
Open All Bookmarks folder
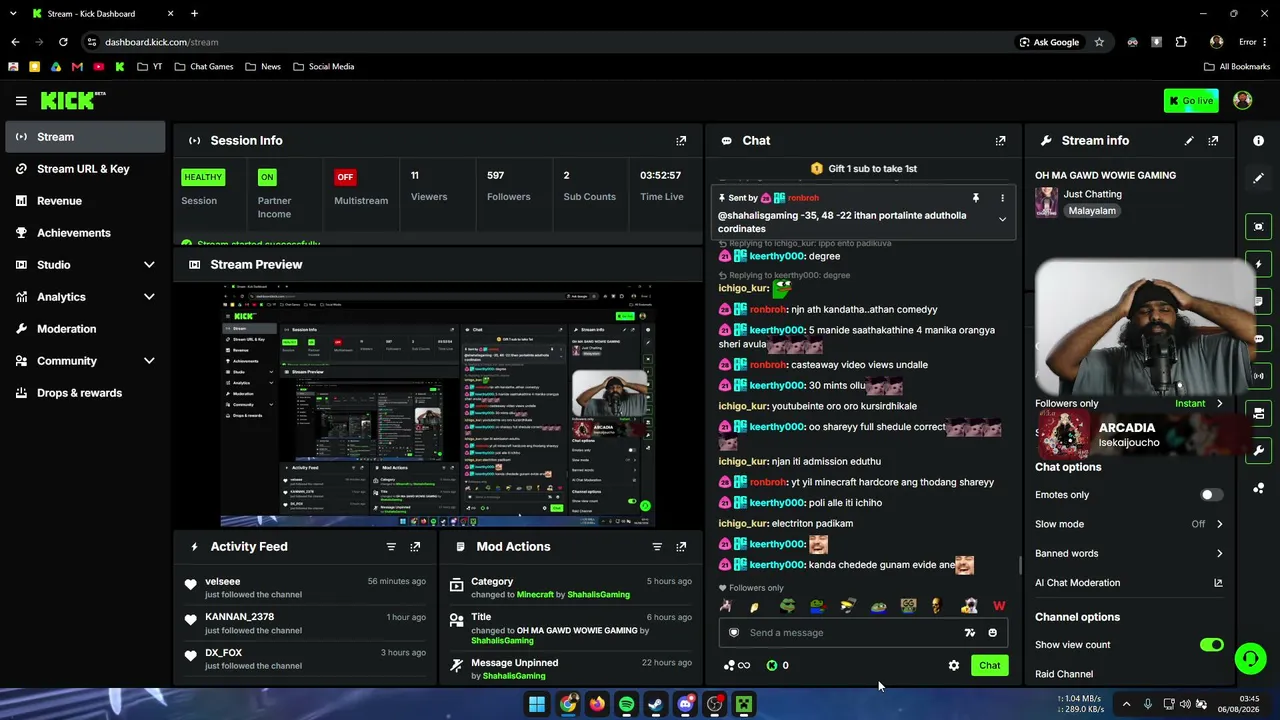1237,67
